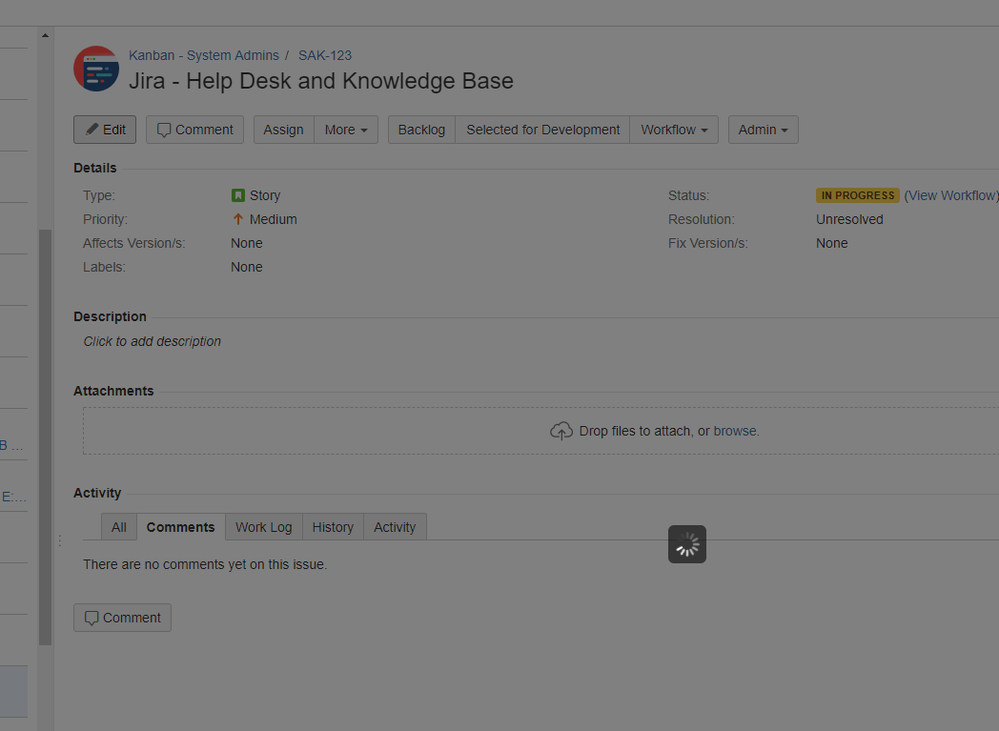The height and width of the screenshot is (731, 999).
Task: Switch to the History tab
Action: click(x=333, y=527)
